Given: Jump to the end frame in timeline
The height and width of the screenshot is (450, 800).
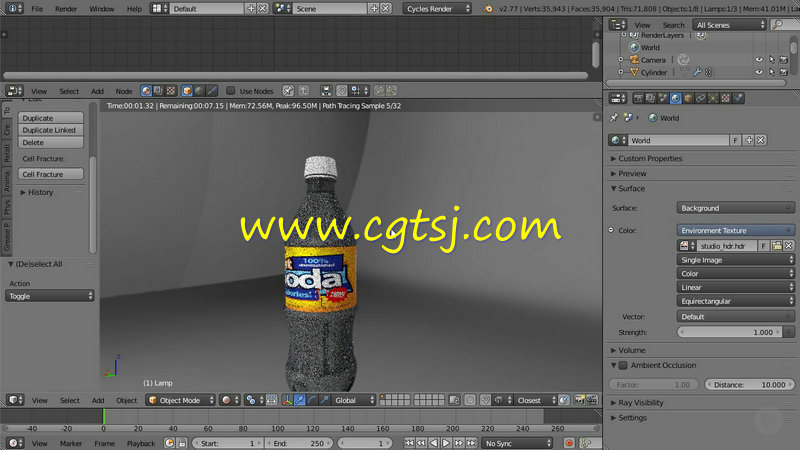Looking at the screenshot, I should (471, 443).
